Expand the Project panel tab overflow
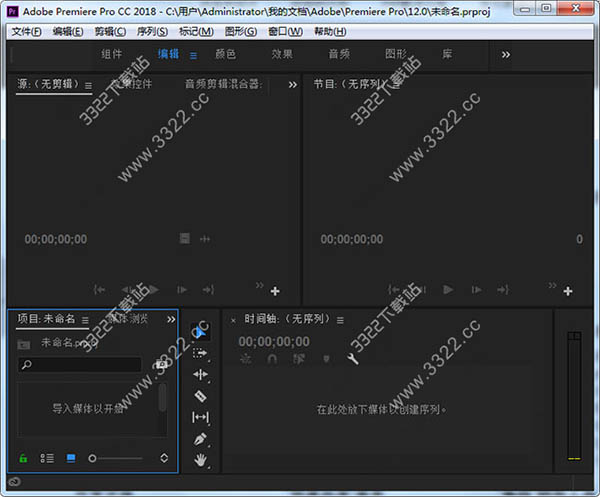This screenshot has height=497, width=600. (171, 319)
